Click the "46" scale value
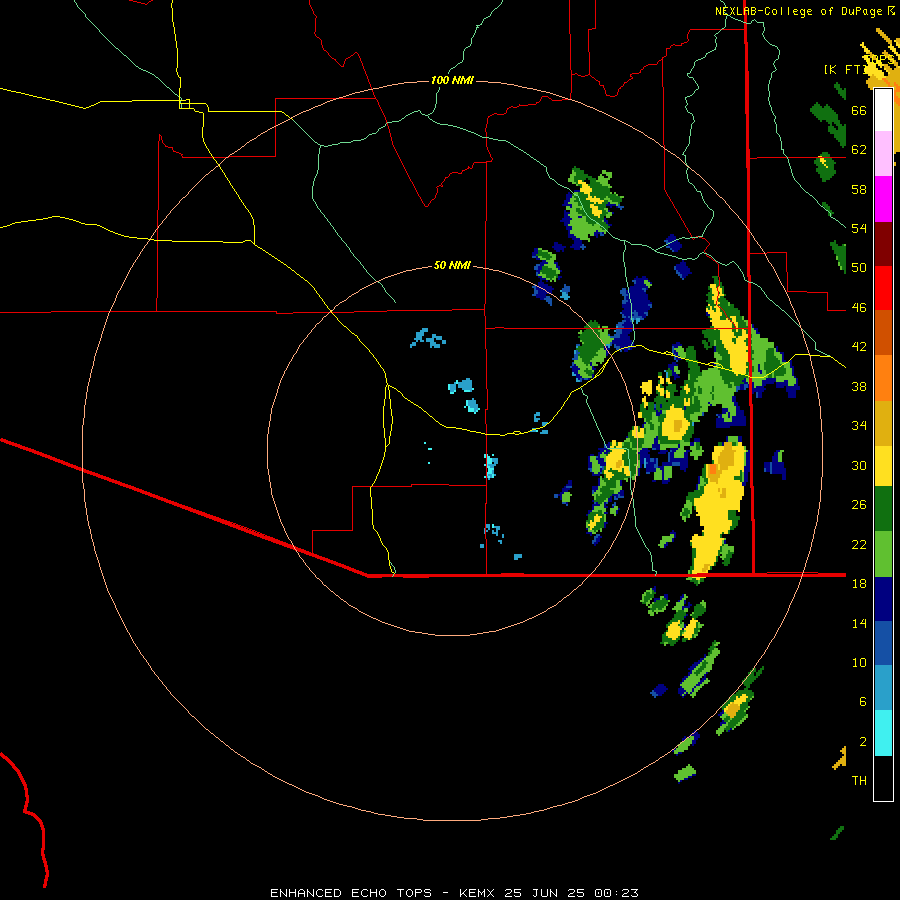The height and width of the screenshot is (900, 900). tap(859, 308)
